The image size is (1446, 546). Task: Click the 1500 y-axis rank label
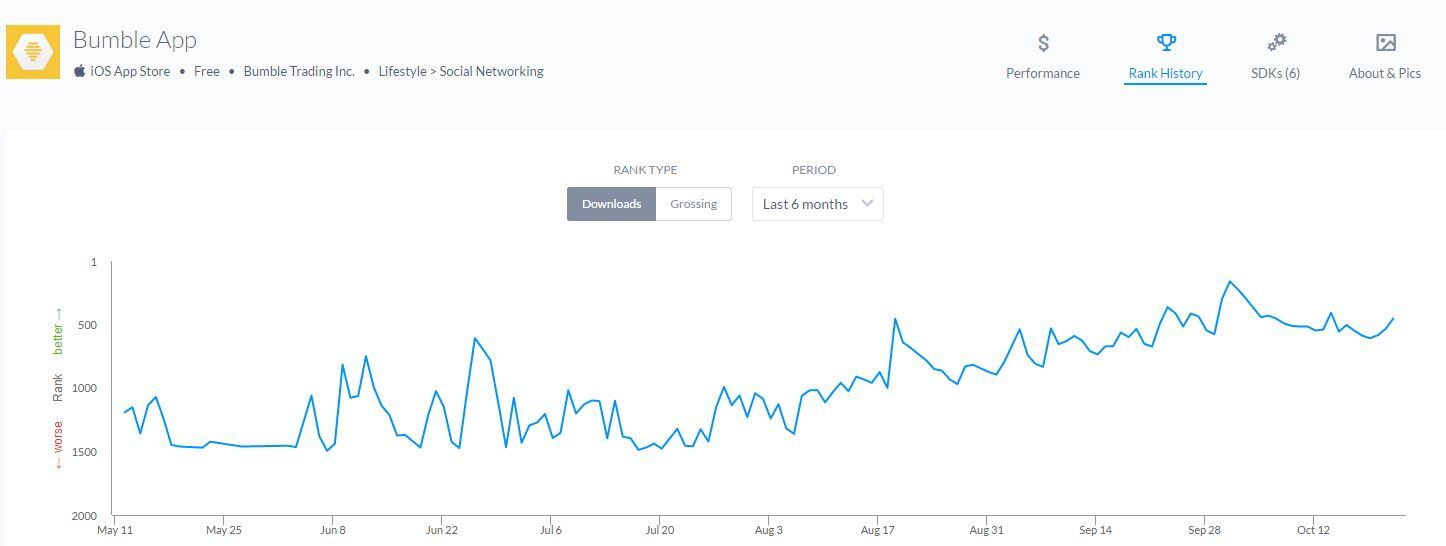pyautogui.click(x=83, y=452)
